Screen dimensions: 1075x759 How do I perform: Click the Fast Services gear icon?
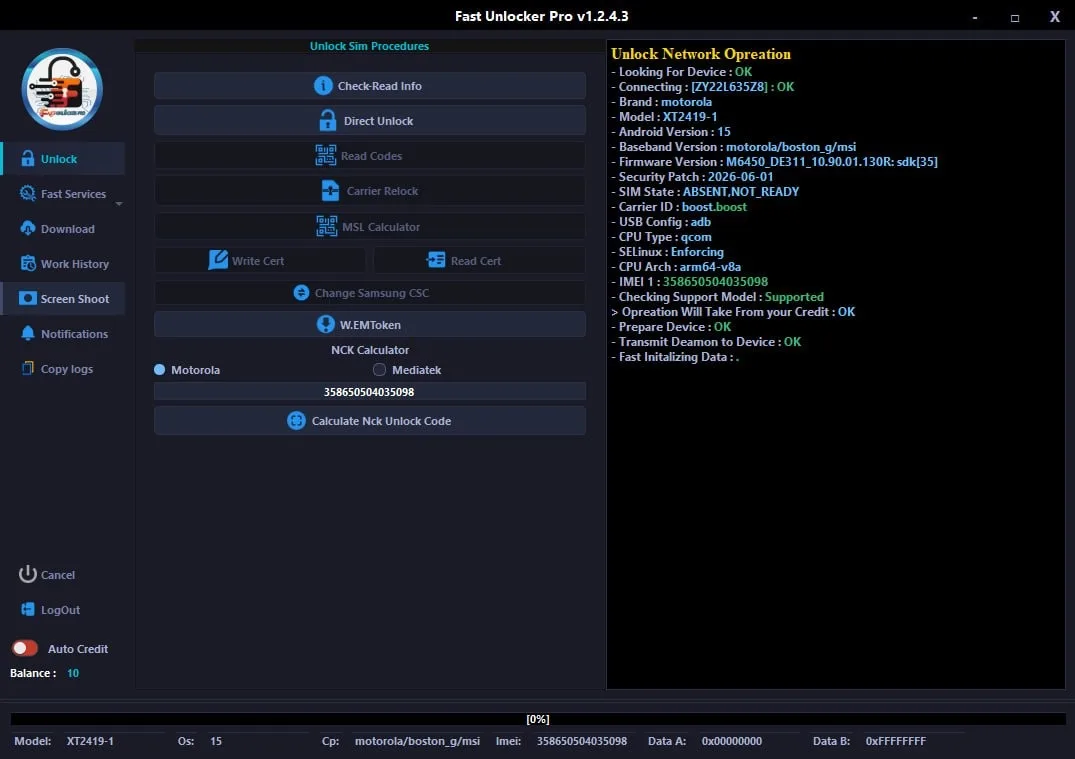pyautogui.click(x=27, y=193)
